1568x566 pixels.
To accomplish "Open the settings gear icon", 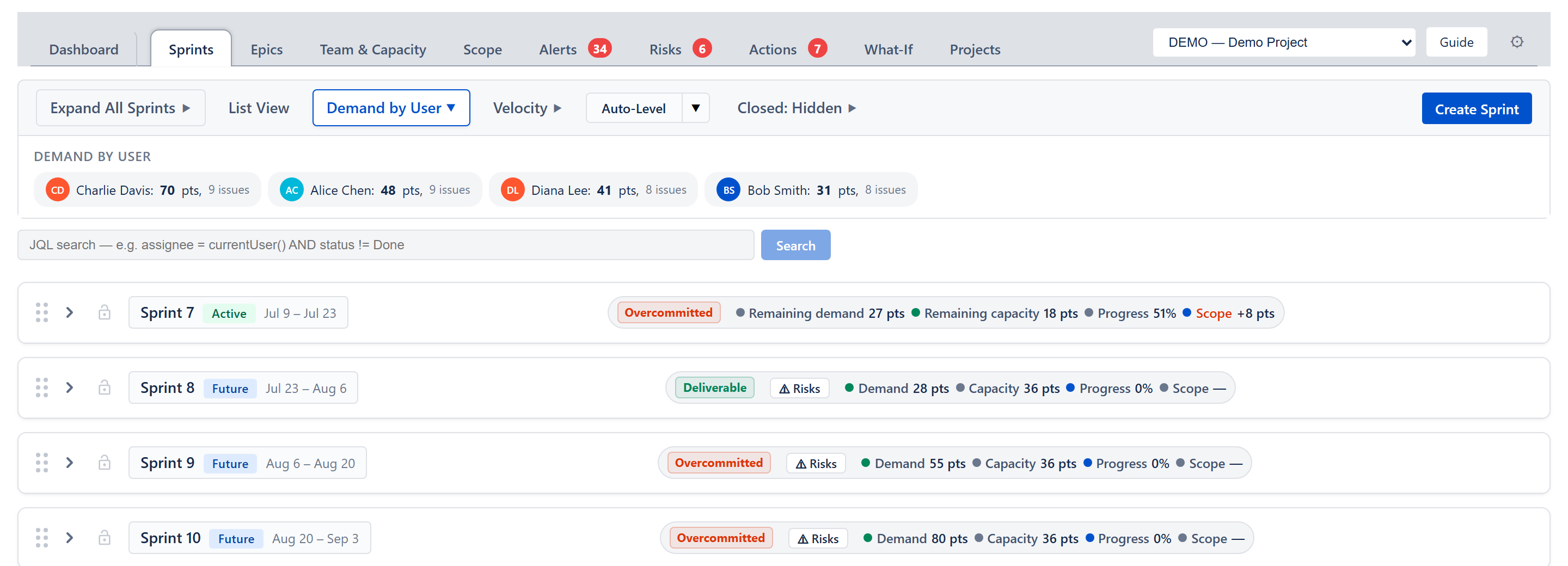I will [x=1516, y=42].
